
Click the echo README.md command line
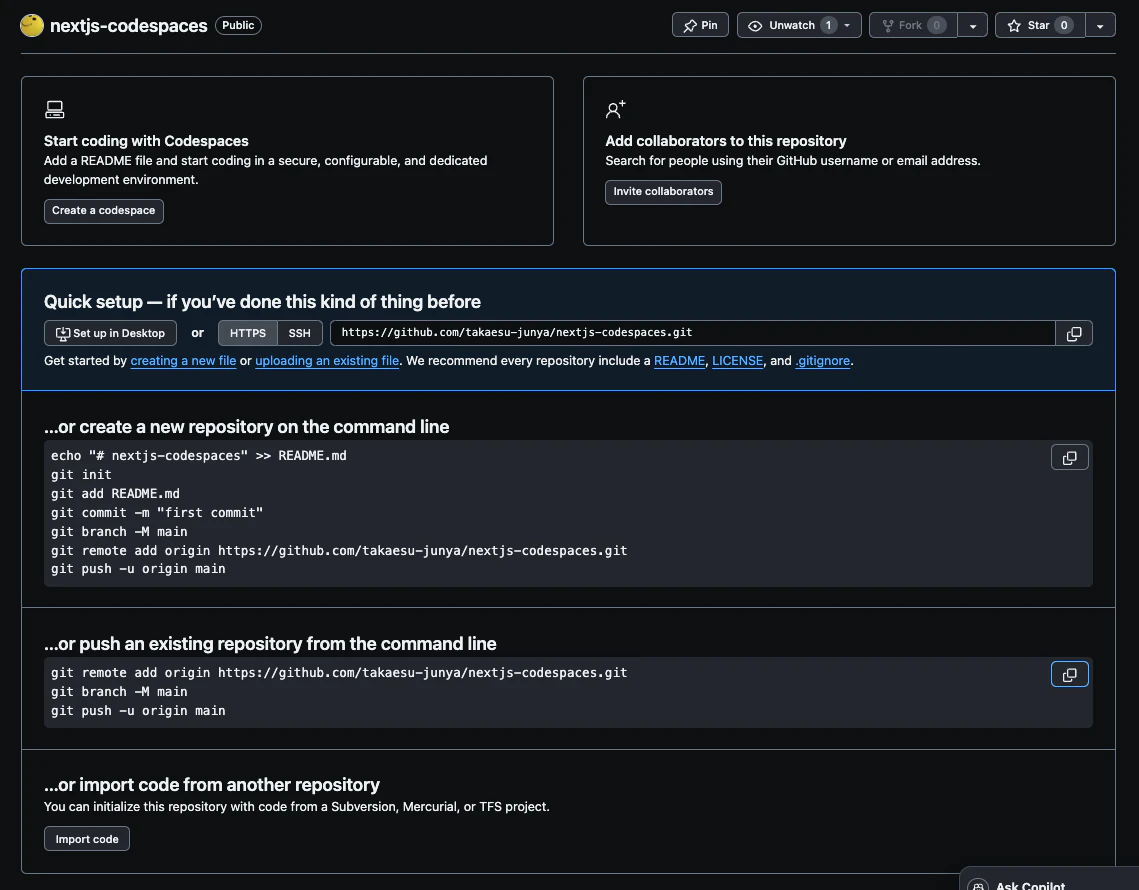coord(199,456)
